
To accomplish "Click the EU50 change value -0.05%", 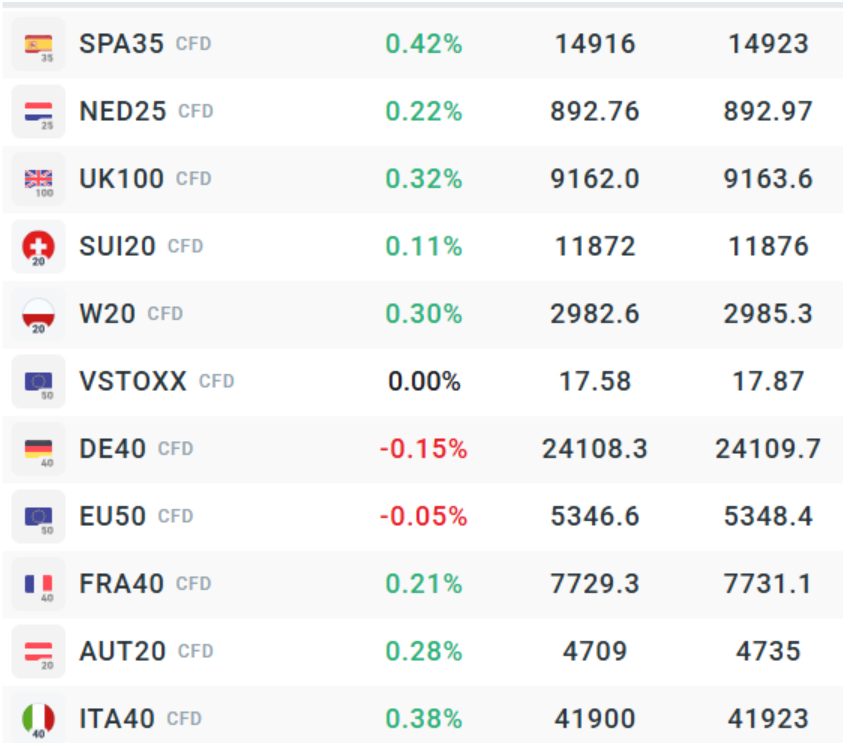I will point(423,517).
